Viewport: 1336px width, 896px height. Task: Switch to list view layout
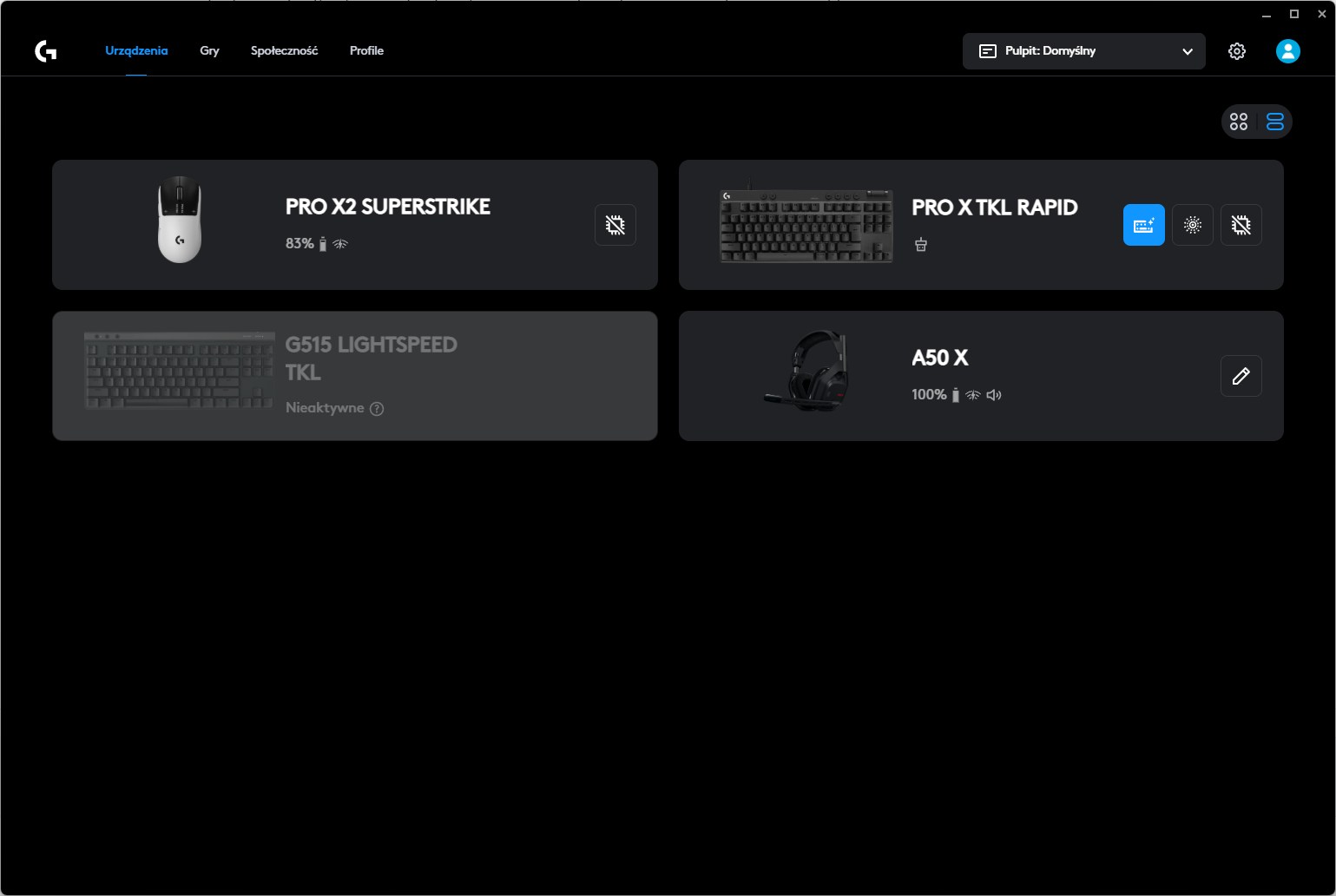[1274, 122]
